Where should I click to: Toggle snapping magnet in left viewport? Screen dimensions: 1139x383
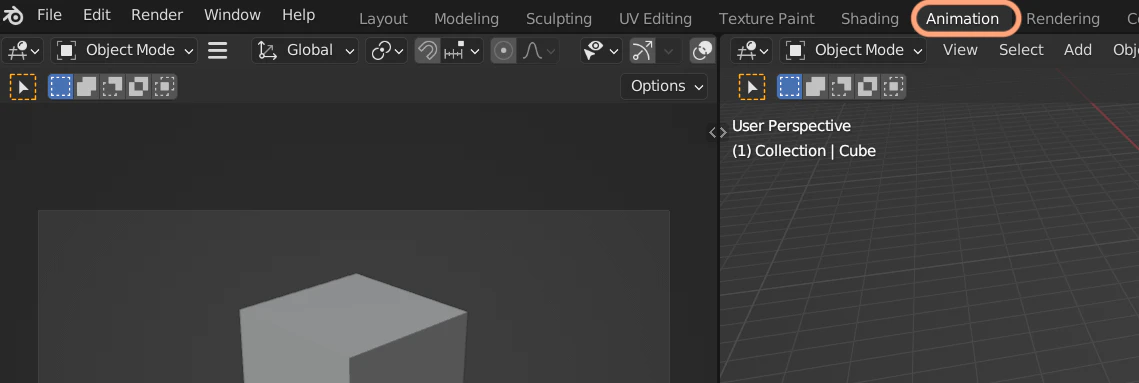[428, 50]
